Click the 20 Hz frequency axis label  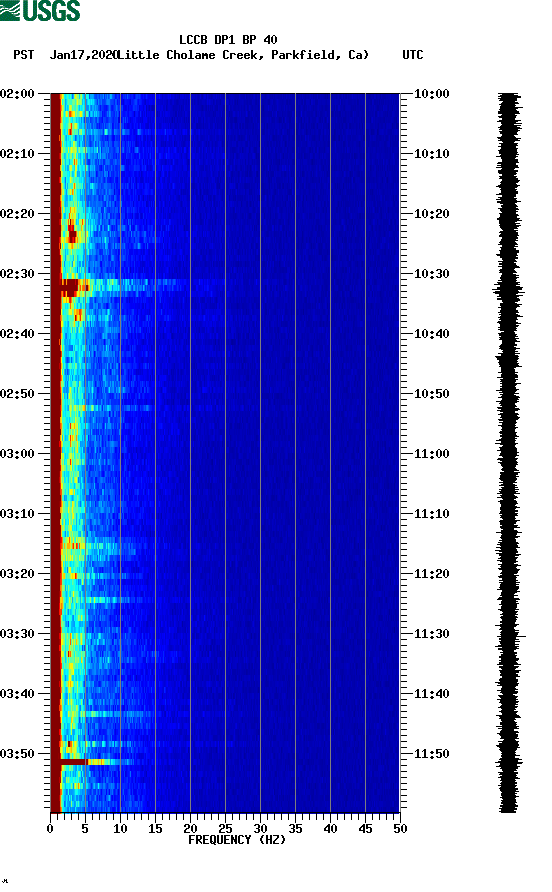pos(190,829)
